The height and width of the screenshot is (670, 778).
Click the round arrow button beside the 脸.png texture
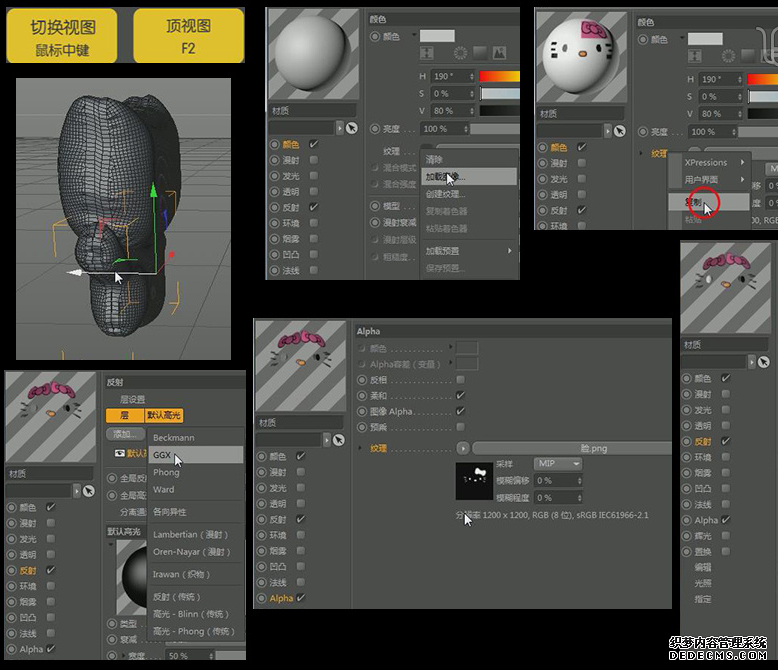(463, 448)
